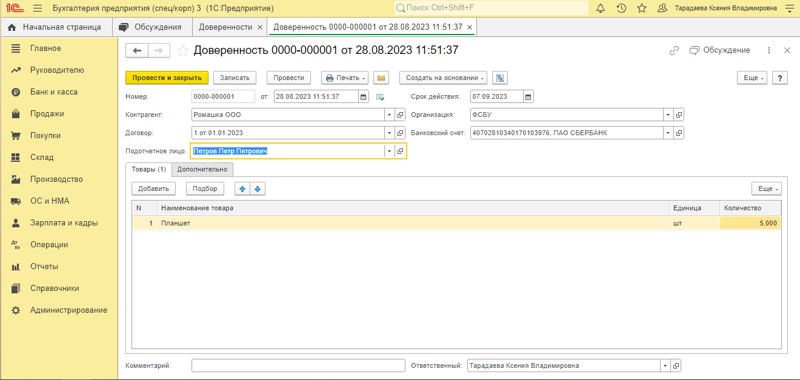Click Провести и закрыть button

(x=167, y=78)
